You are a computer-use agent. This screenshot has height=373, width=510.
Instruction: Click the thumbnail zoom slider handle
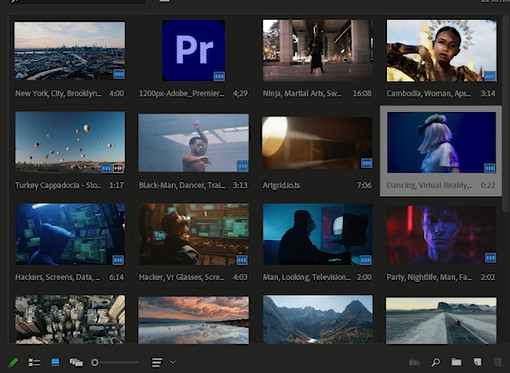(x=95, y=362)
